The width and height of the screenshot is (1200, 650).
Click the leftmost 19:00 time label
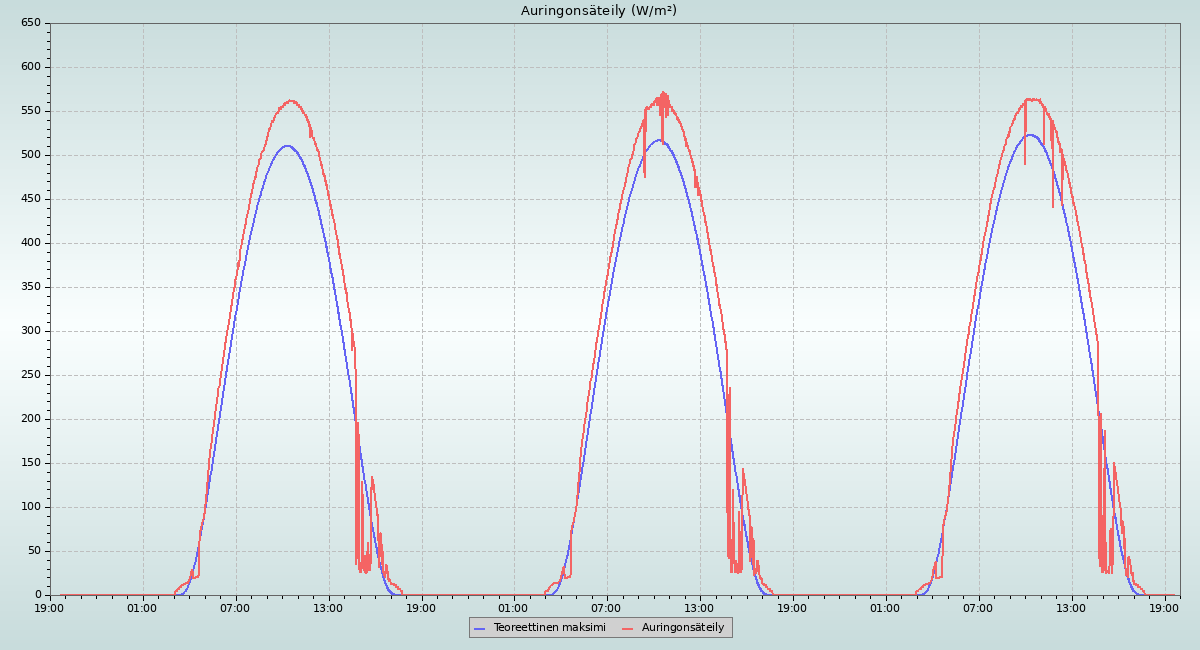(50, 608)
